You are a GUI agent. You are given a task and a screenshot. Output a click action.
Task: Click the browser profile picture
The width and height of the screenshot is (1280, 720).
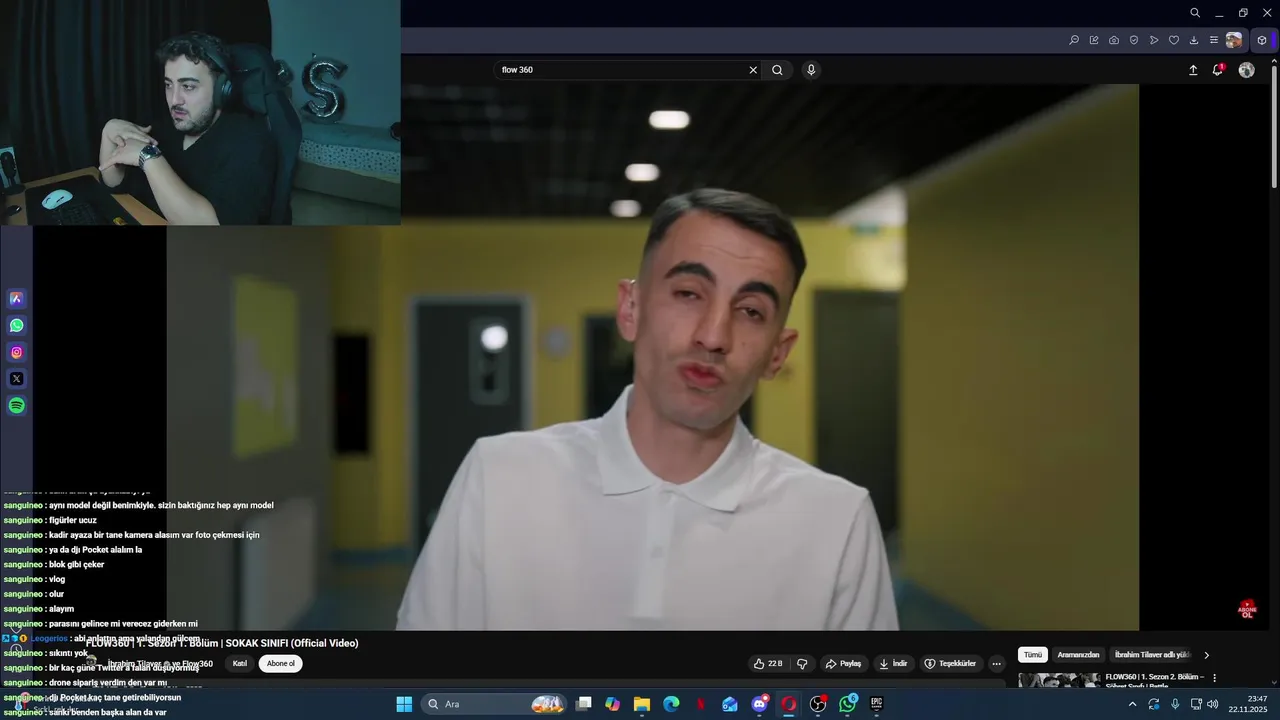[1234, 40]
